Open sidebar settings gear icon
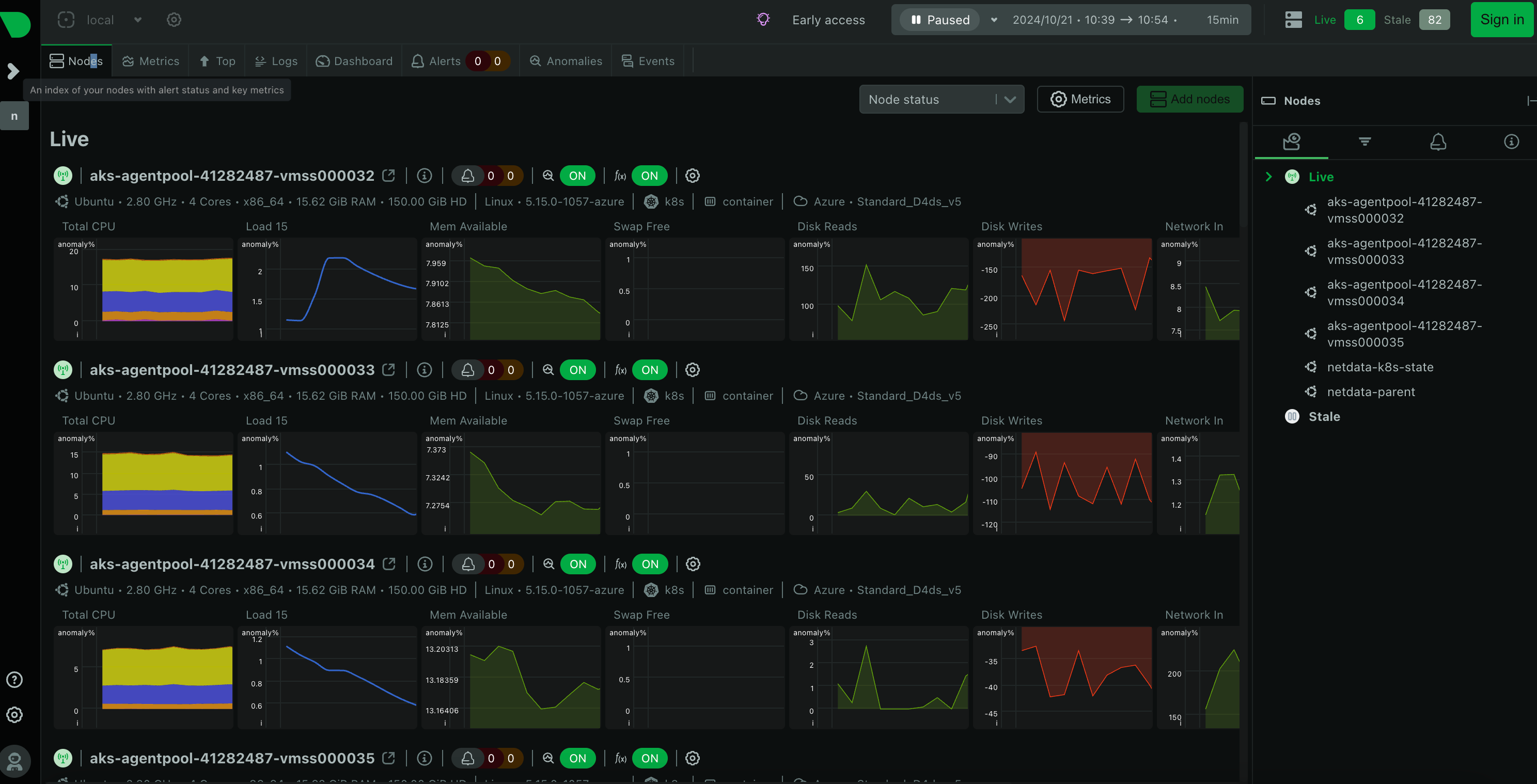The width and height of the screenshot is (1537, 784). pyautogui.click(x=14, y=715)
